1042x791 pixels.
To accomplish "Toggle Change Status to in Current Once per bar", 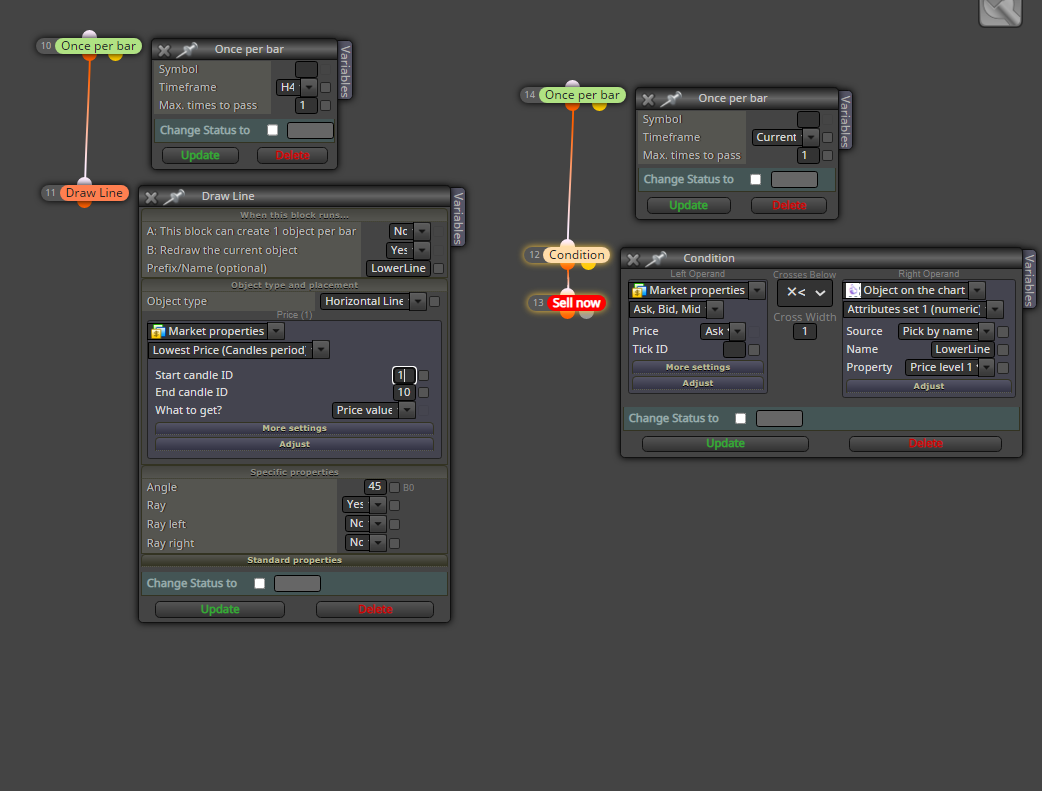I will (x=756, y=179).
